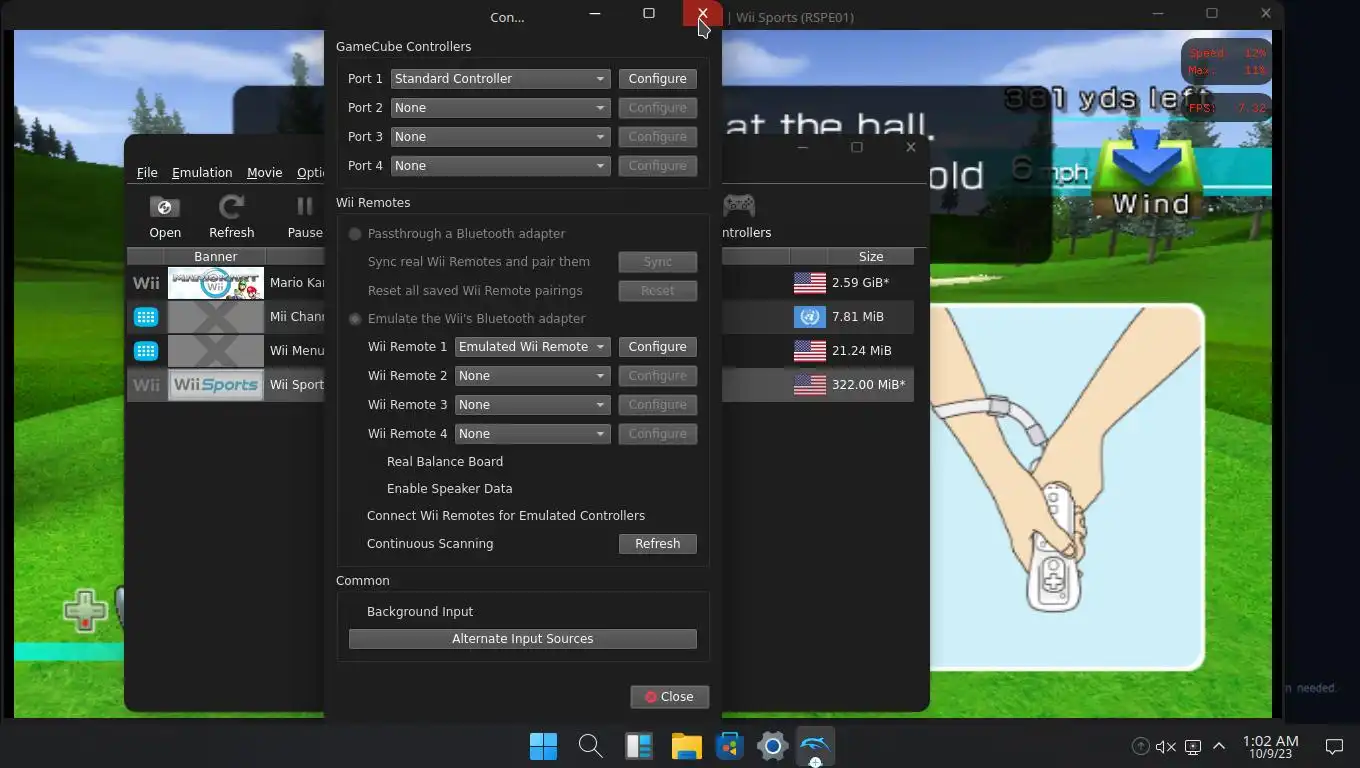Click the Banner column header
This screenshot has height=768, width=1360.
(215, 257)
